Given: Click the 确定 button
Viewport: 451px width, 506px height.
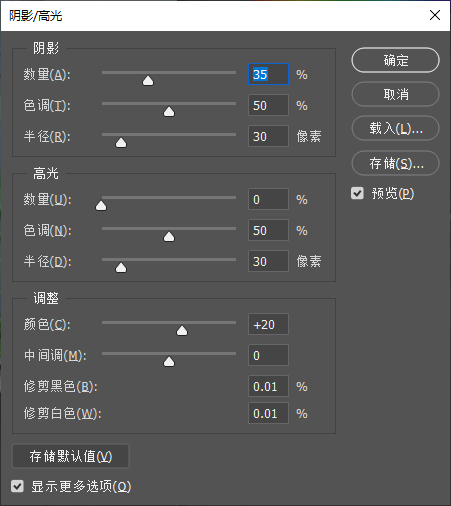Looking at the screenshot, I should point(395,60).
